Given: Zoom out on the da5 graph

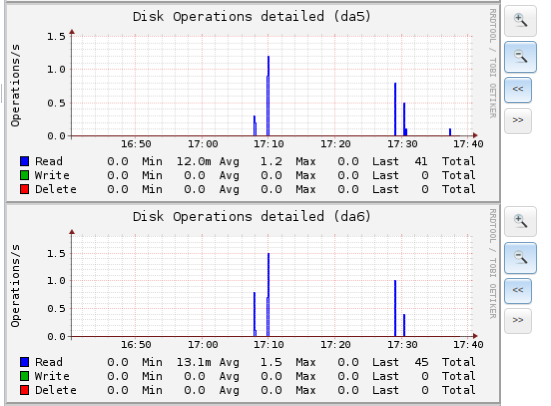Looking at the screenshot, I should 520,57.
